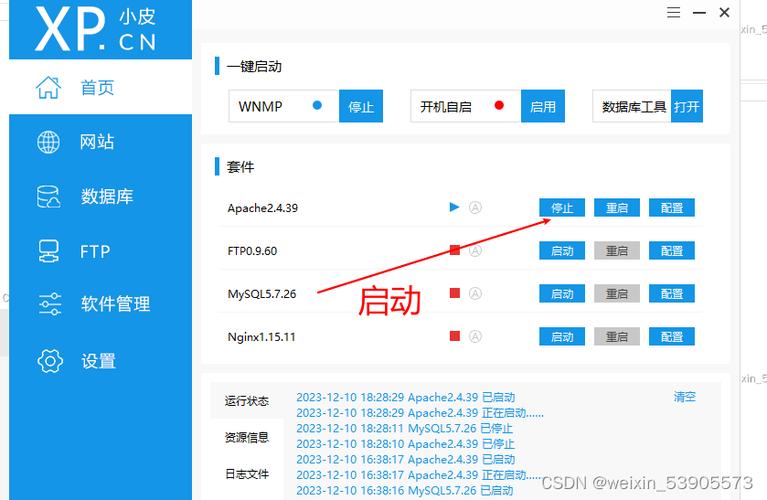Viewport: 767px width, 500px height.
Task: Configure Nginx1.15.11 with 配置 button
Action: [672, 337]
